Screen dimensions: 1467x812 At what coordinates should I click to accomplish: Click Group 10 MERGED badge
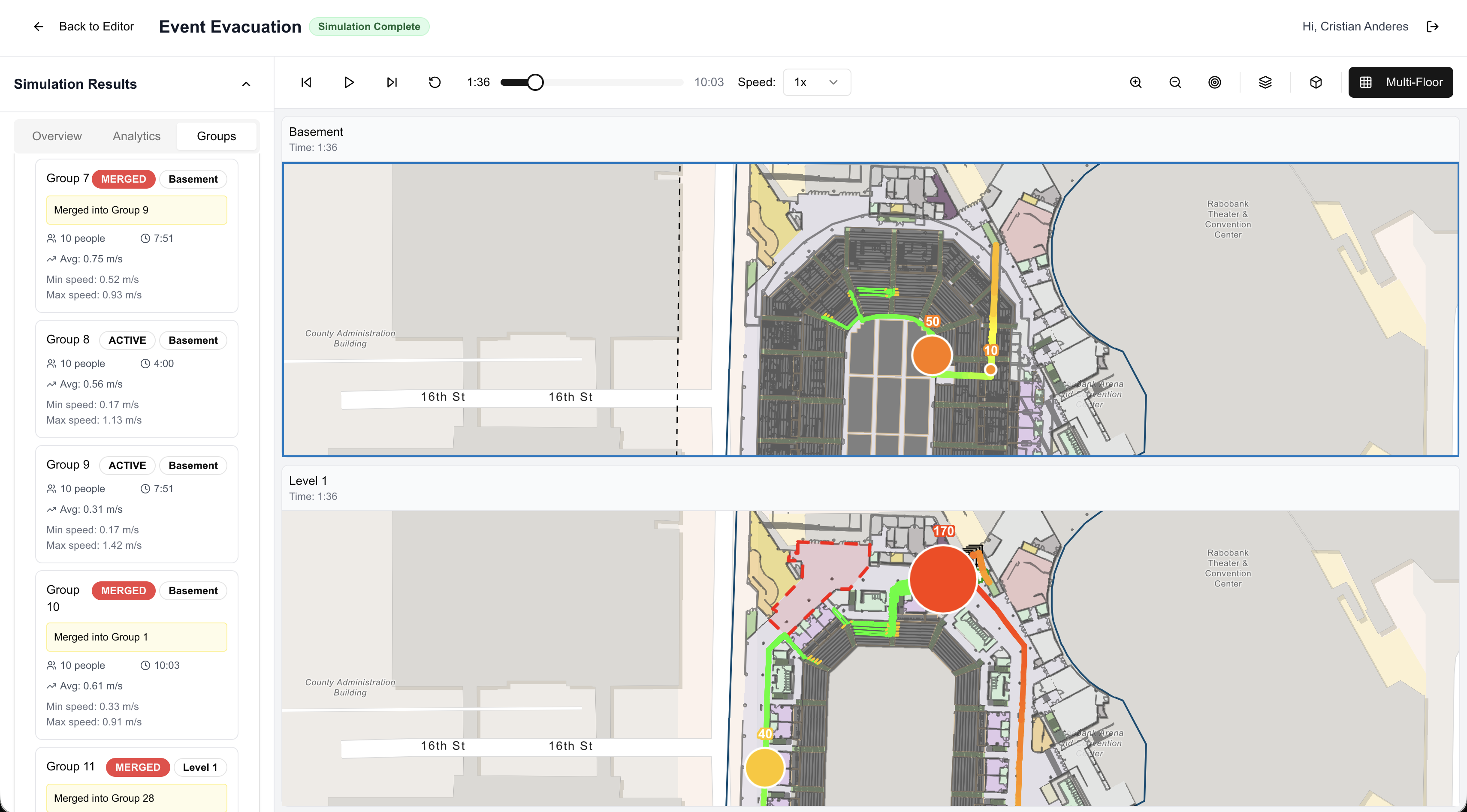(x=124, y=591)
